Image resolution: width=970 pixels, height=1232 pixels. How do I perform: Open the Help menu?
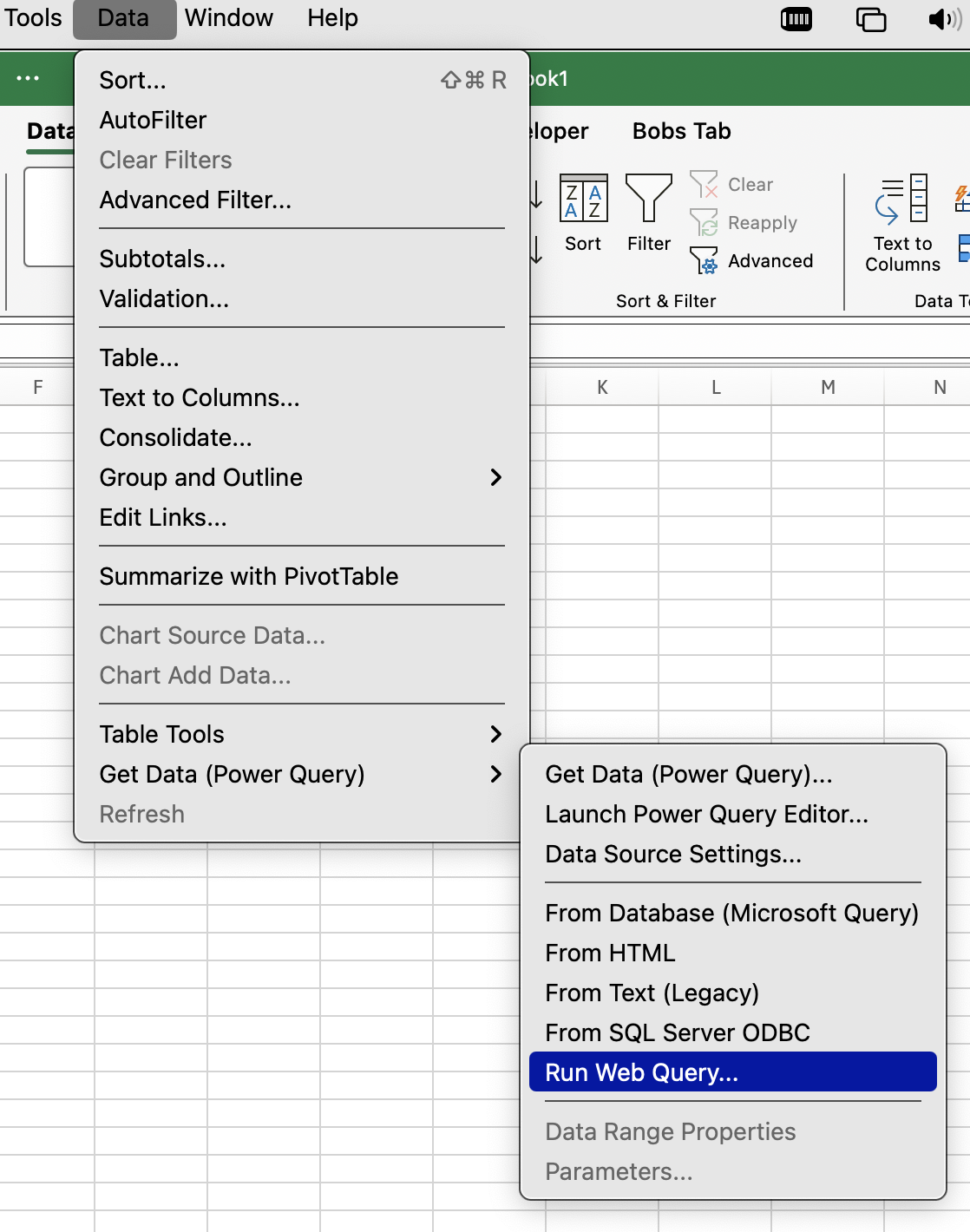point(332,18)
